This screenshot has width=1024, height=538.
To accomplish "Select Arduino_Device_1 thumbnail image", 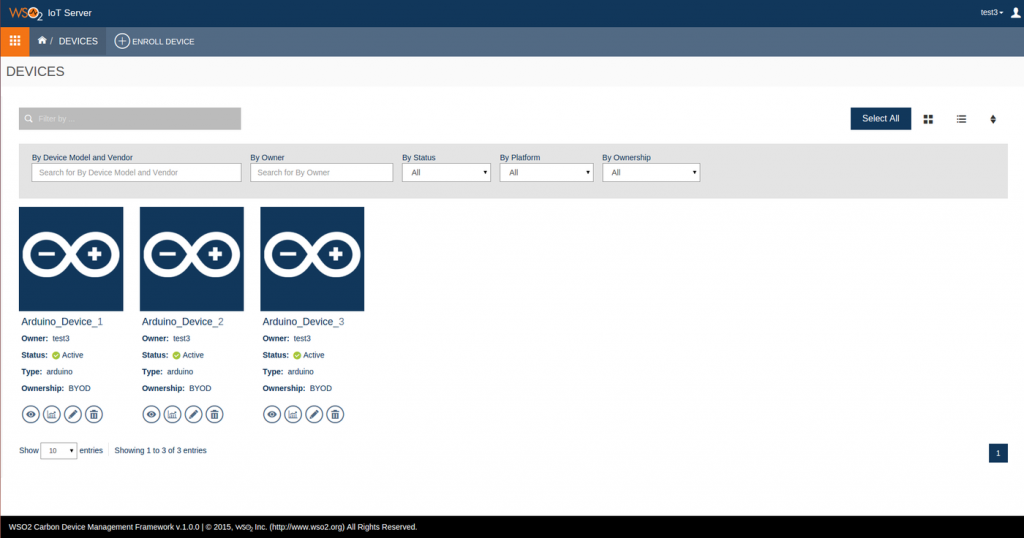I will [71, 259].
